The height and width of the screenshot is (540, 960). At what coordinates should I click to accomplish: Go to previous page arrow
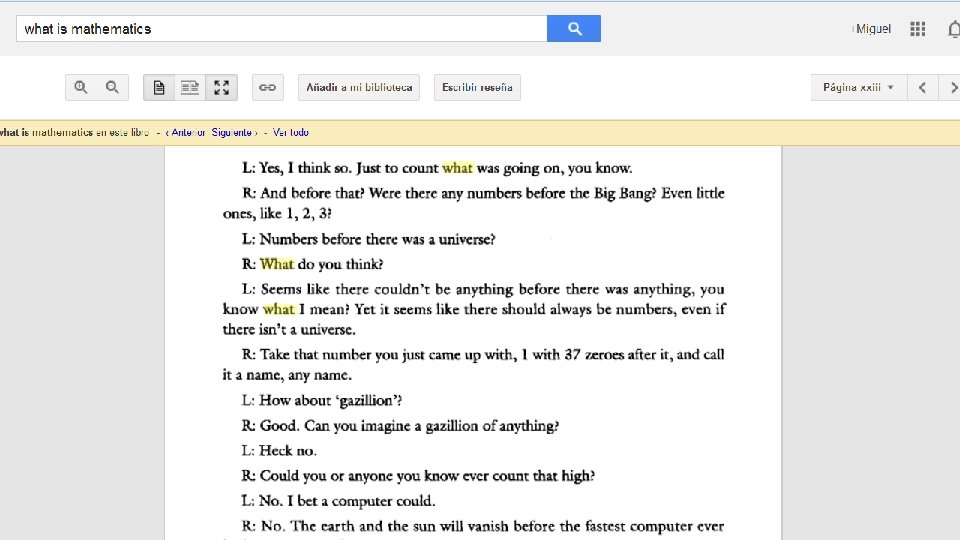922,88
